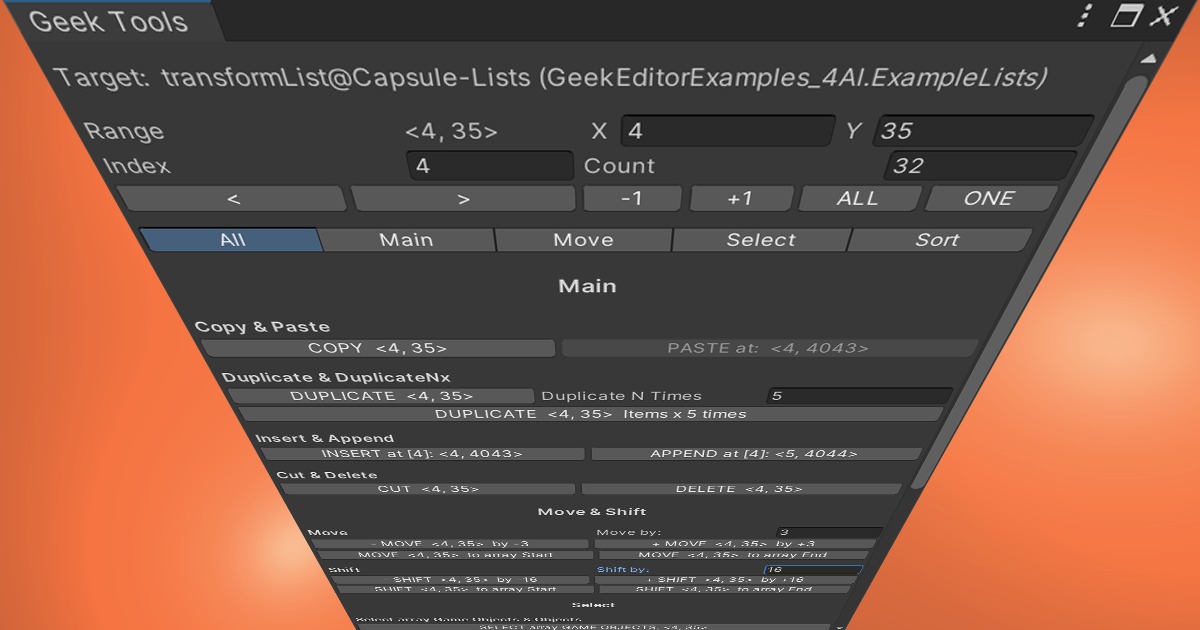This screenshot has height=630, width=1200.
Task: Switch to the Select category tab
Action: click(x=761, y=240)
